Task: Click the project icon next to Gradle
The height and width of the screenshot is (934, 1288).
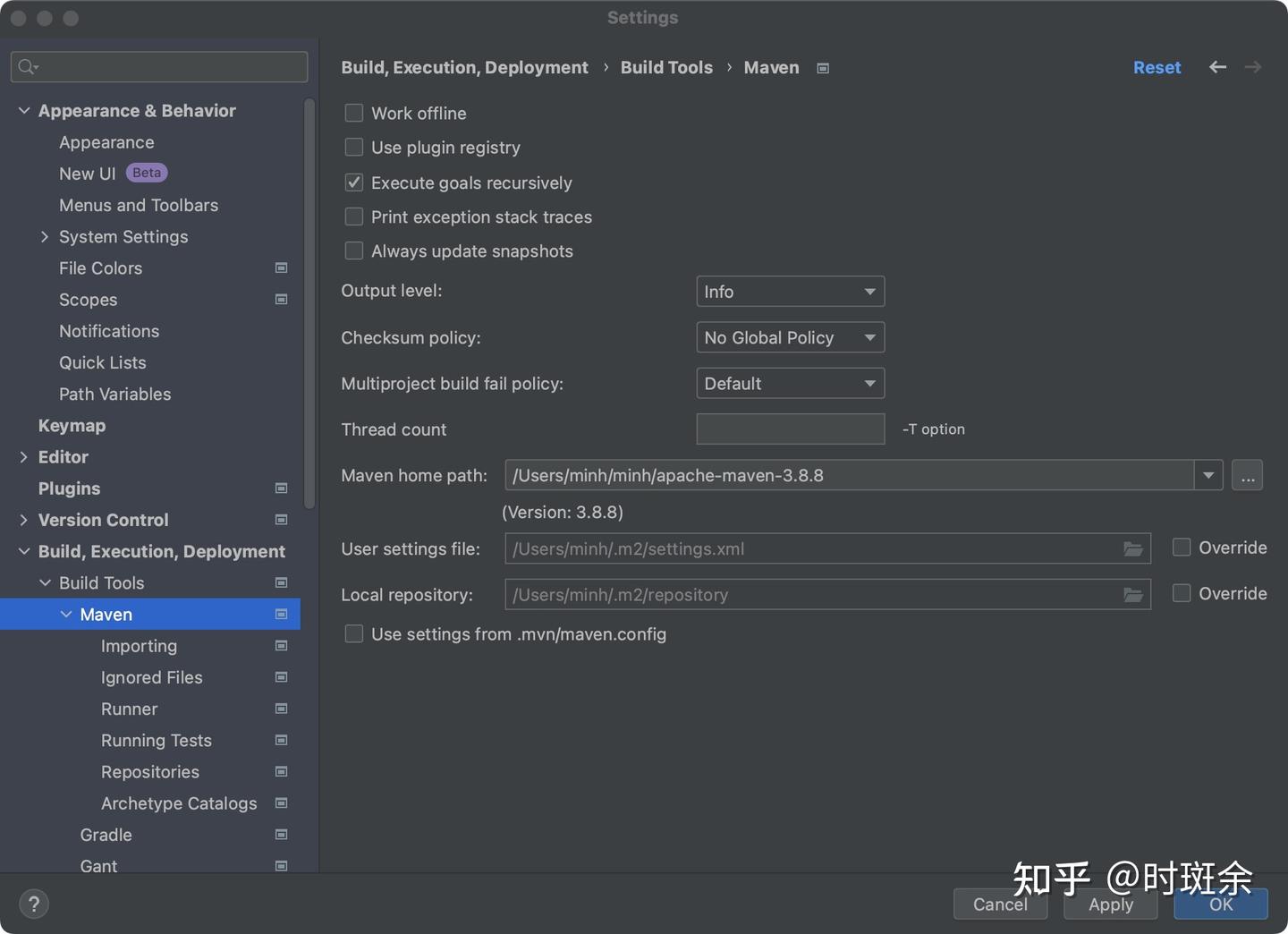Action: pos(281,835)
